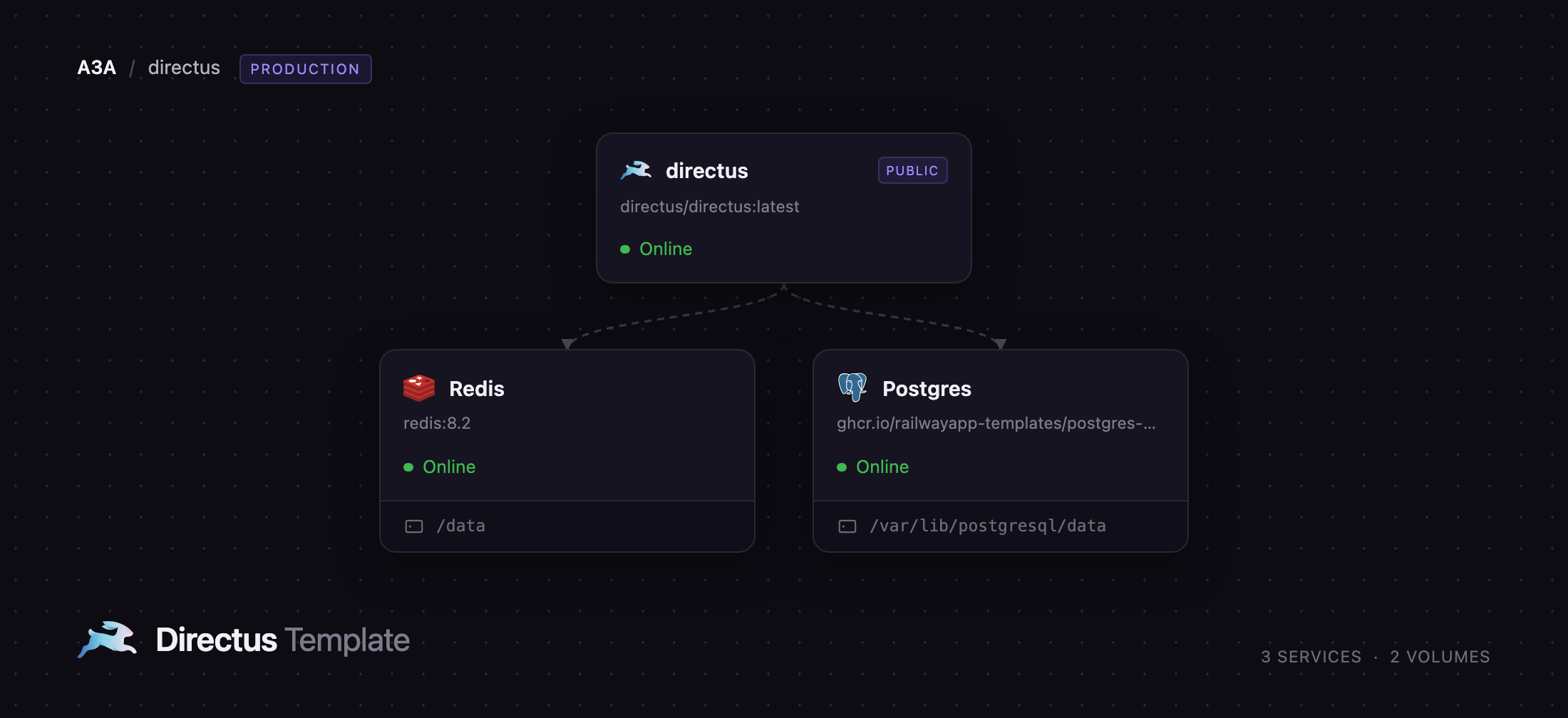This screenshot has width=1568, height=718.
Task: Click the redis:8.2 image text
Action: click(x=437, y=423)
